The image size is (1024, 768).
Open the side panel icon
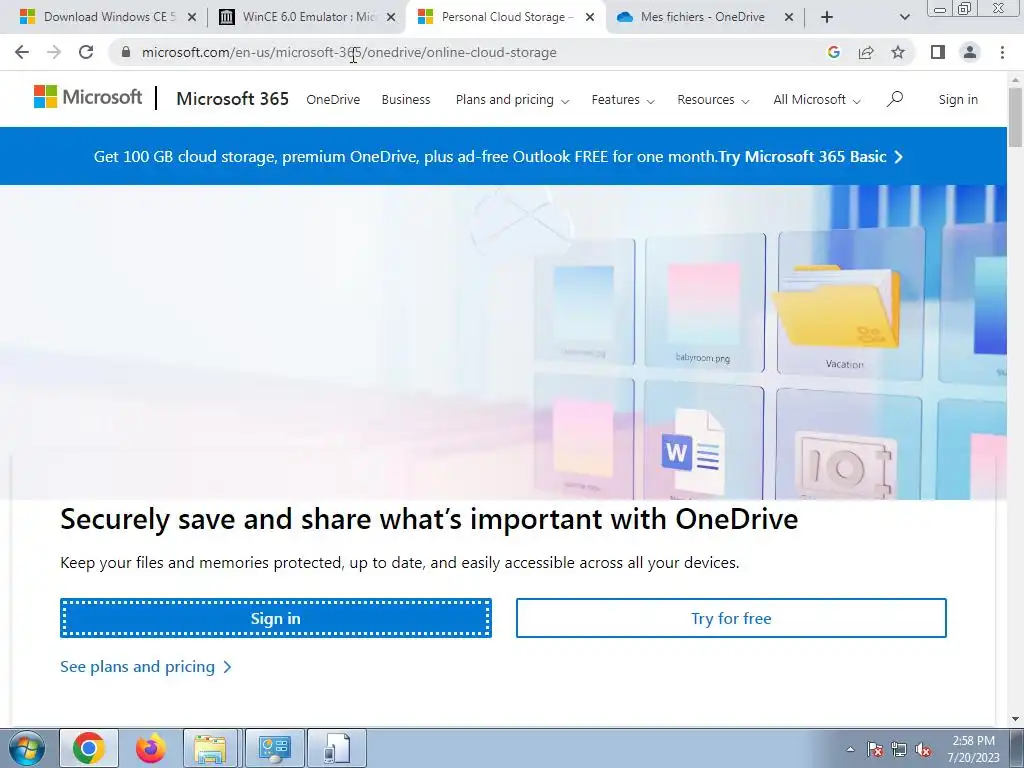938,52
